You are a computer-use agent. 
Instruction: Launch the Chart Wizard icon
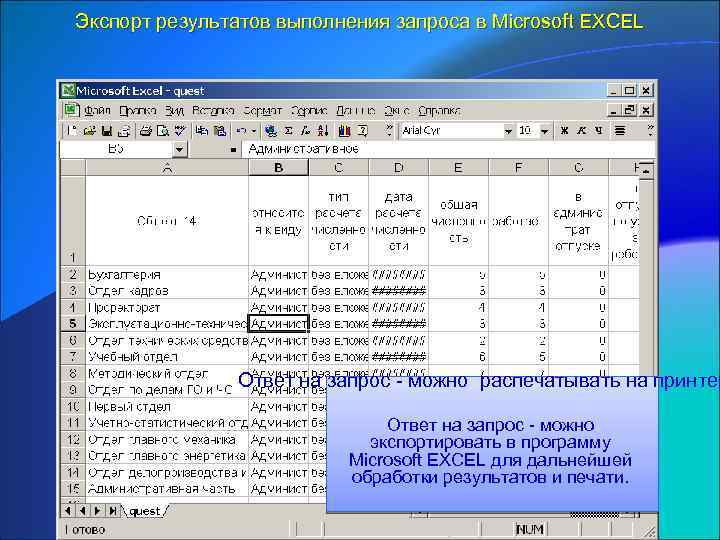pyautogui.click(x=344, y=131)
